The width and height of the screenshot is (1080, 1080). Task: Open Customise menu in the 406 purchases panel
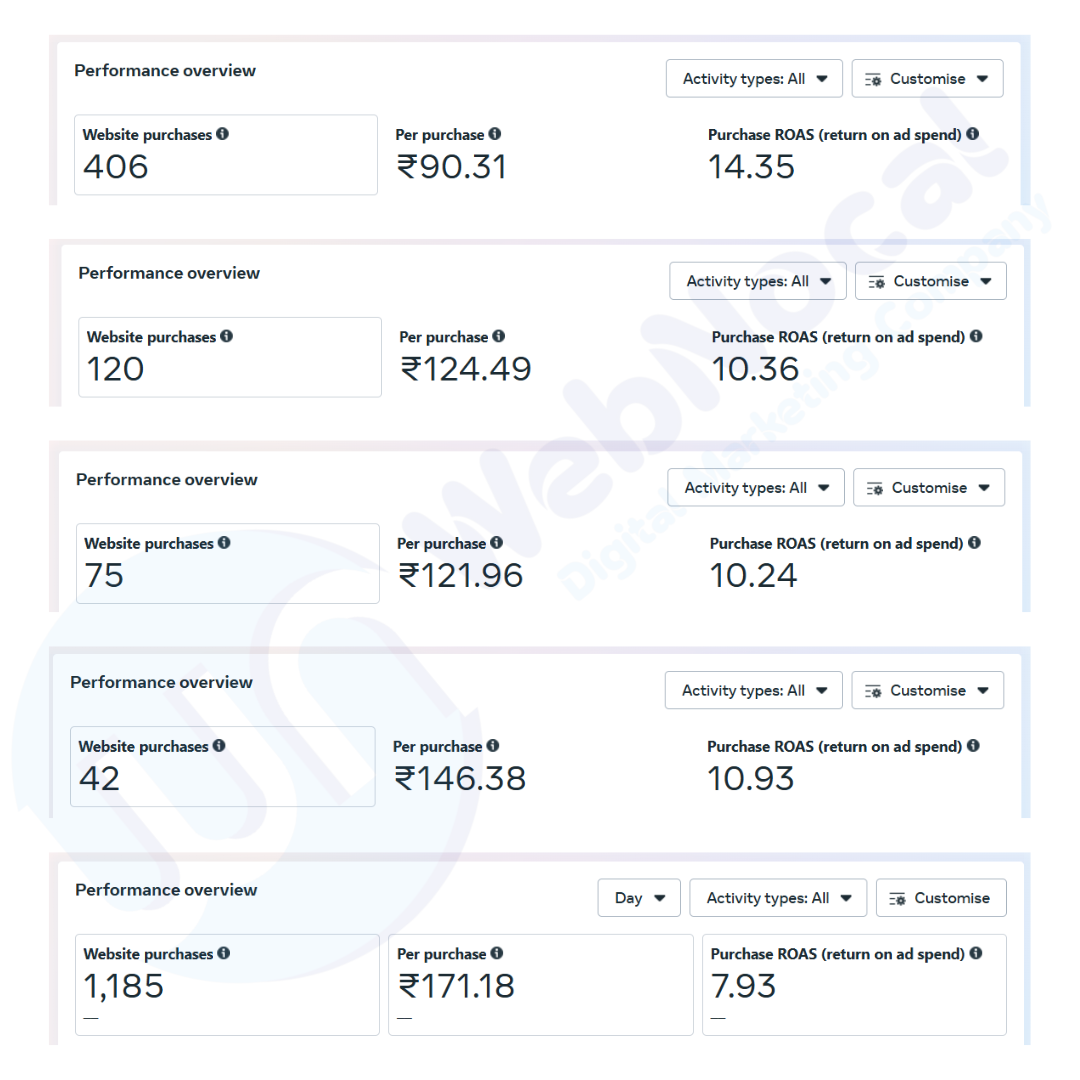[x=927, y=79]
